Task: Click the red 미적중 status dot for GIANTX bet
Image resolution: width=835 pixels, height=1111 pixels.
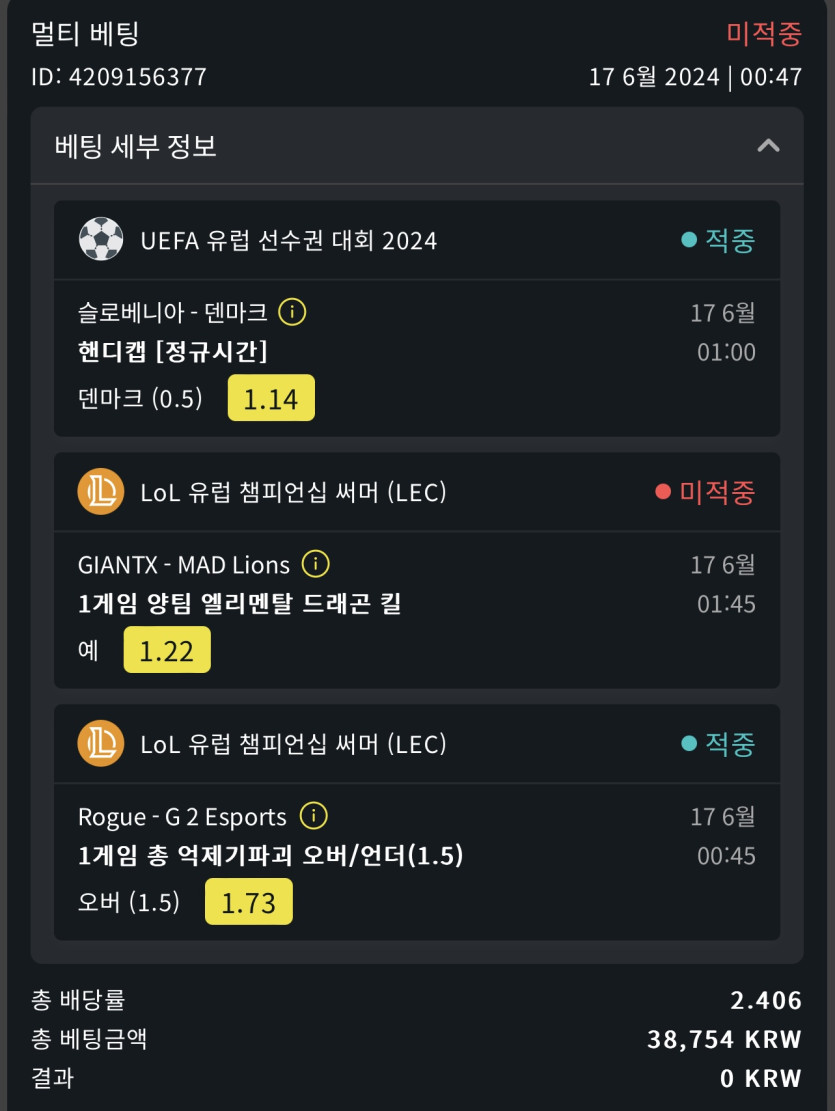Action: [663, 492]
